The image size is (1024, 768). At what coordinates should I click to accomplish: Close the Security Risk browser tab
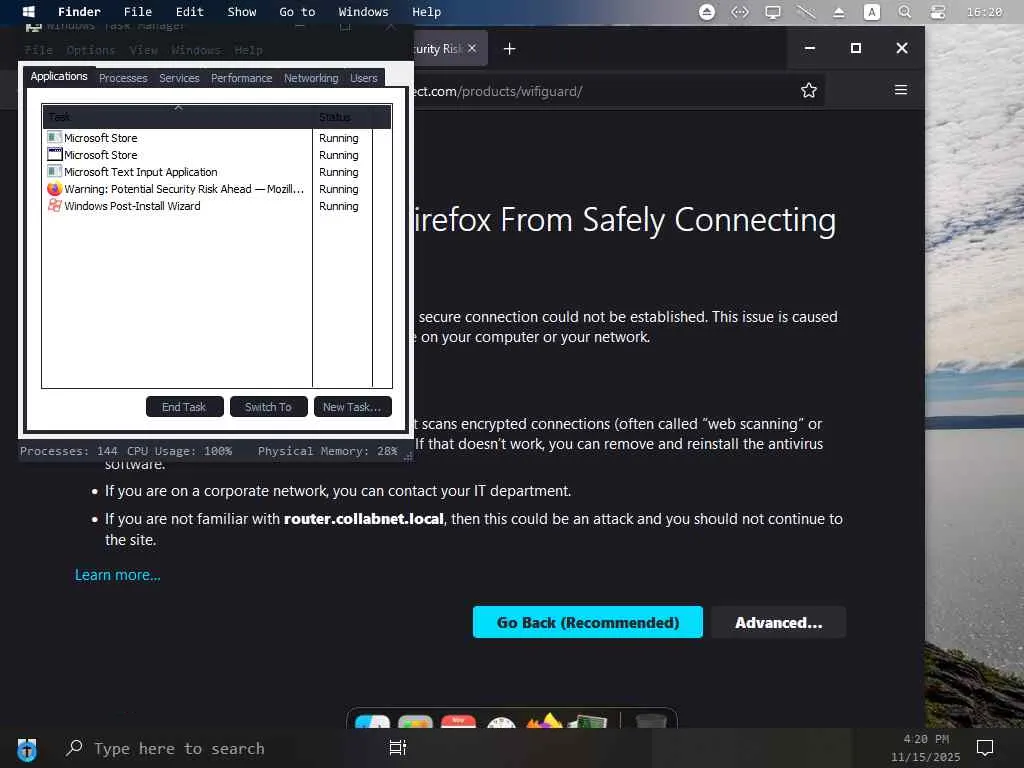click(472, 48)
